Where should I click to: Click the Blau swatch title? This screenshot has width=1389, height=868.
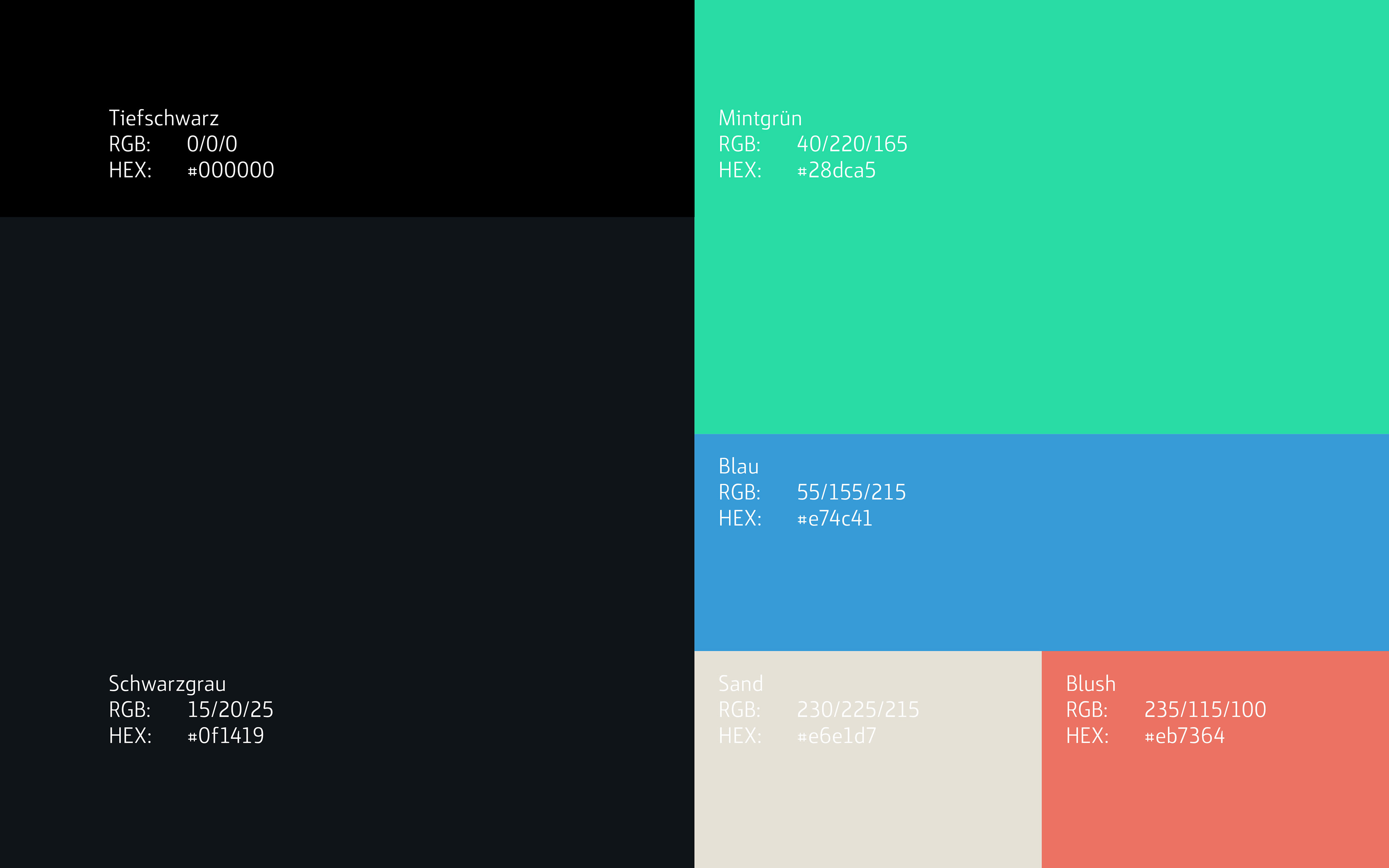[x=738, y=466]
